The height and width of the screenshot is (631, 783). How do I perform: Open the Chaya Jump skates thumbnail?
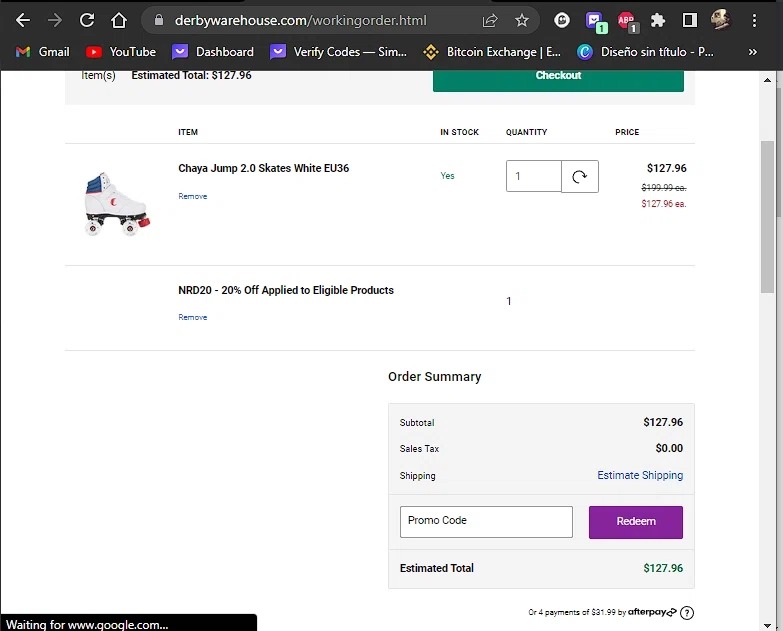[117, 204]
